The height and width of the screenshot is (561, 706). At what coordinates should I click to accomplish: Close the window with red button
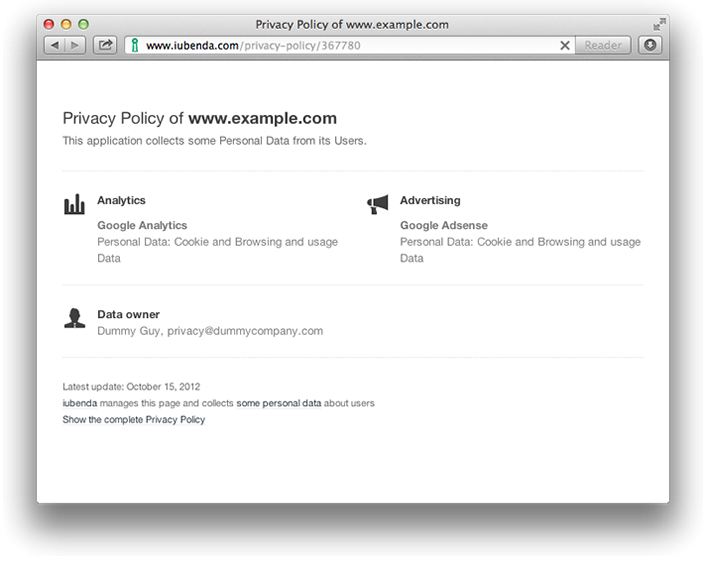tap(49, 24)
